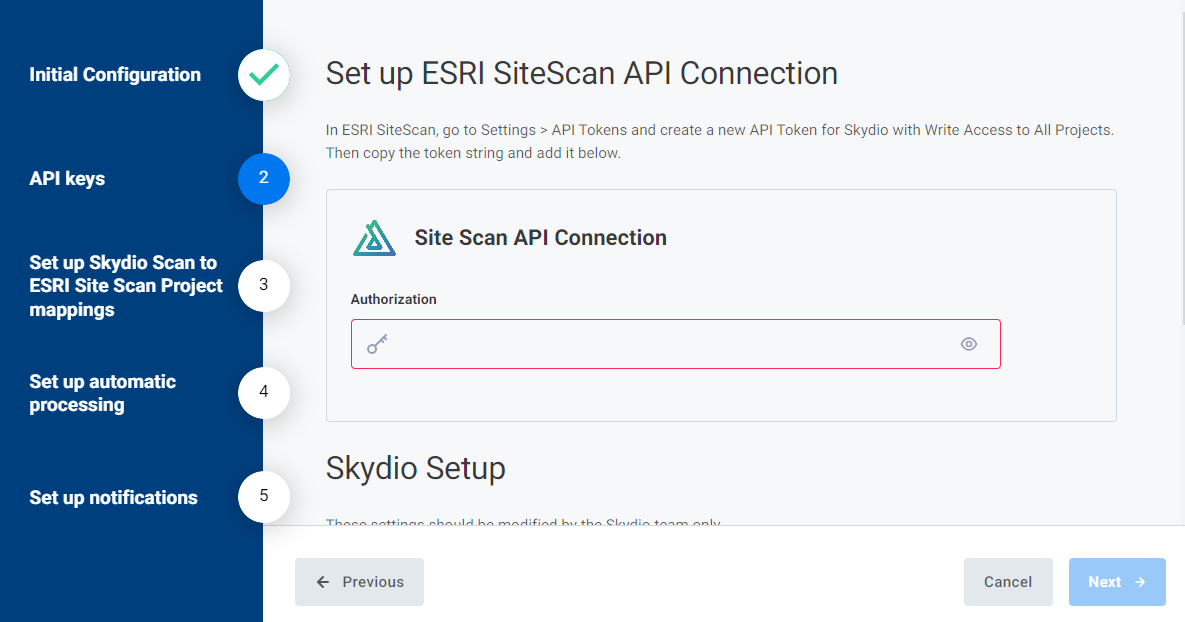
Task: Click the Site Scan logo icon
Action: (374, 238)
